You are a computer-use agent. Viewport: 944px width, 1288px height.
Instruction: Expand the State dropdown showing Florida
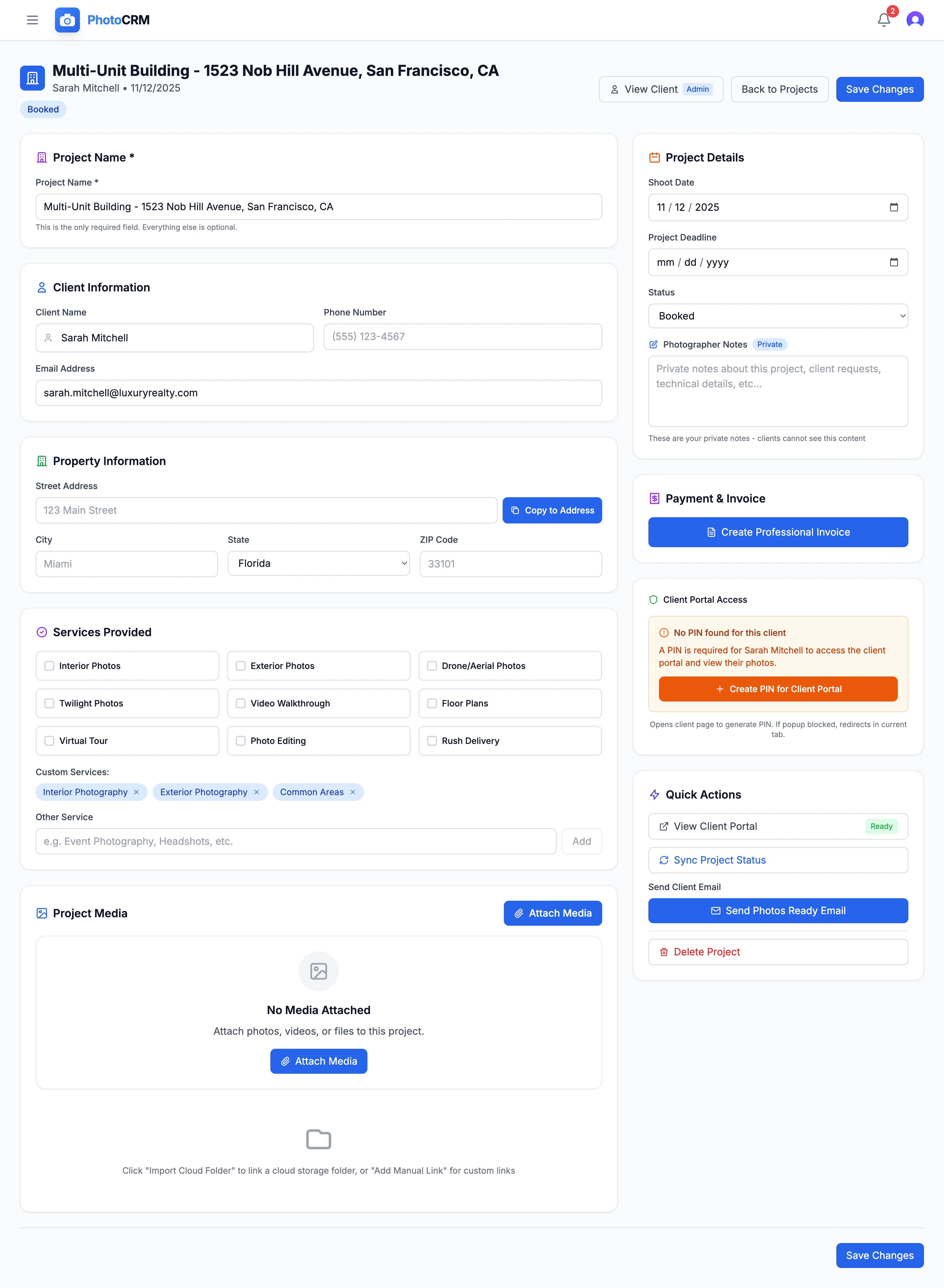click(x=318, y=564)
